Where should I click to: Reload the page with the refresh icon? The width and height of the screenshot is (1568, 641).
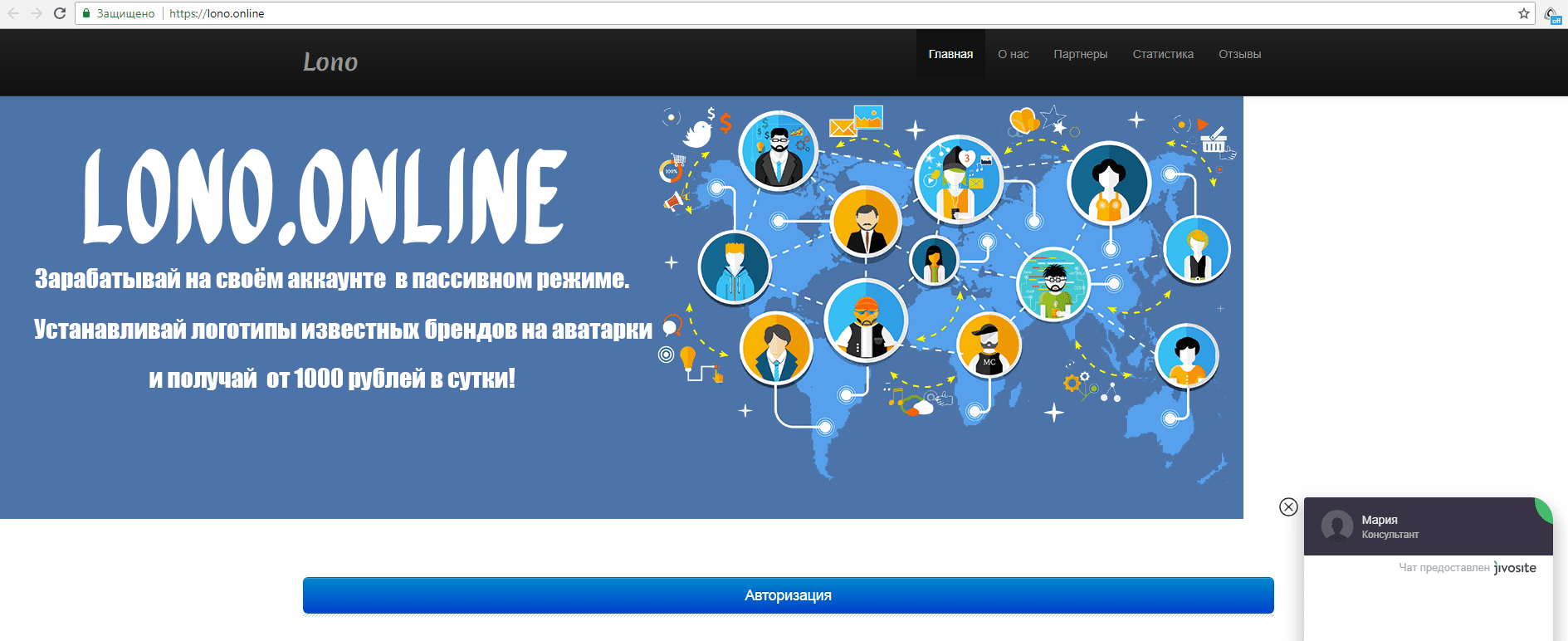[60, 13]
